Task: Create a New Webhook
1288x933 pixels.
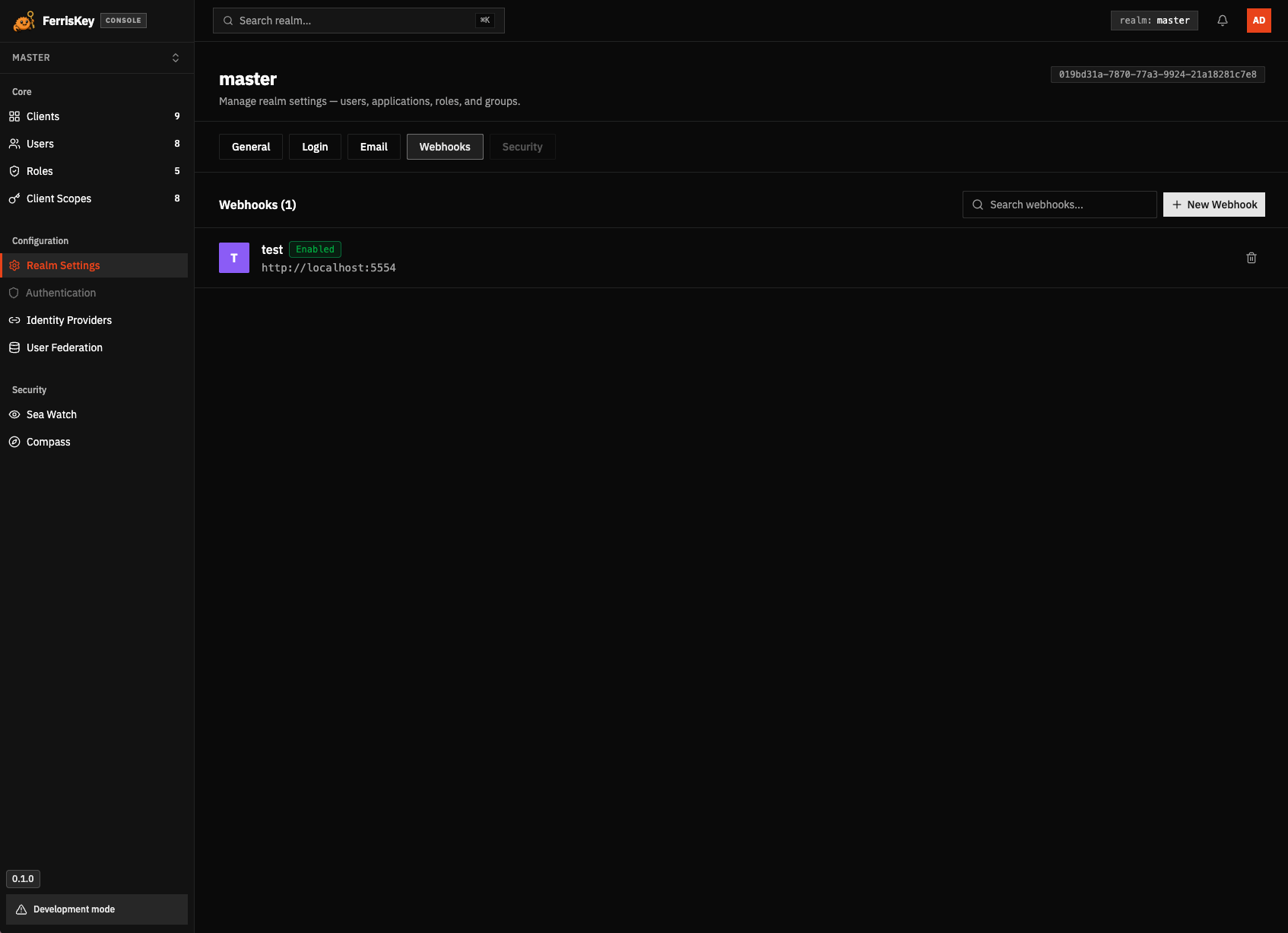Action: point(1213,204)
